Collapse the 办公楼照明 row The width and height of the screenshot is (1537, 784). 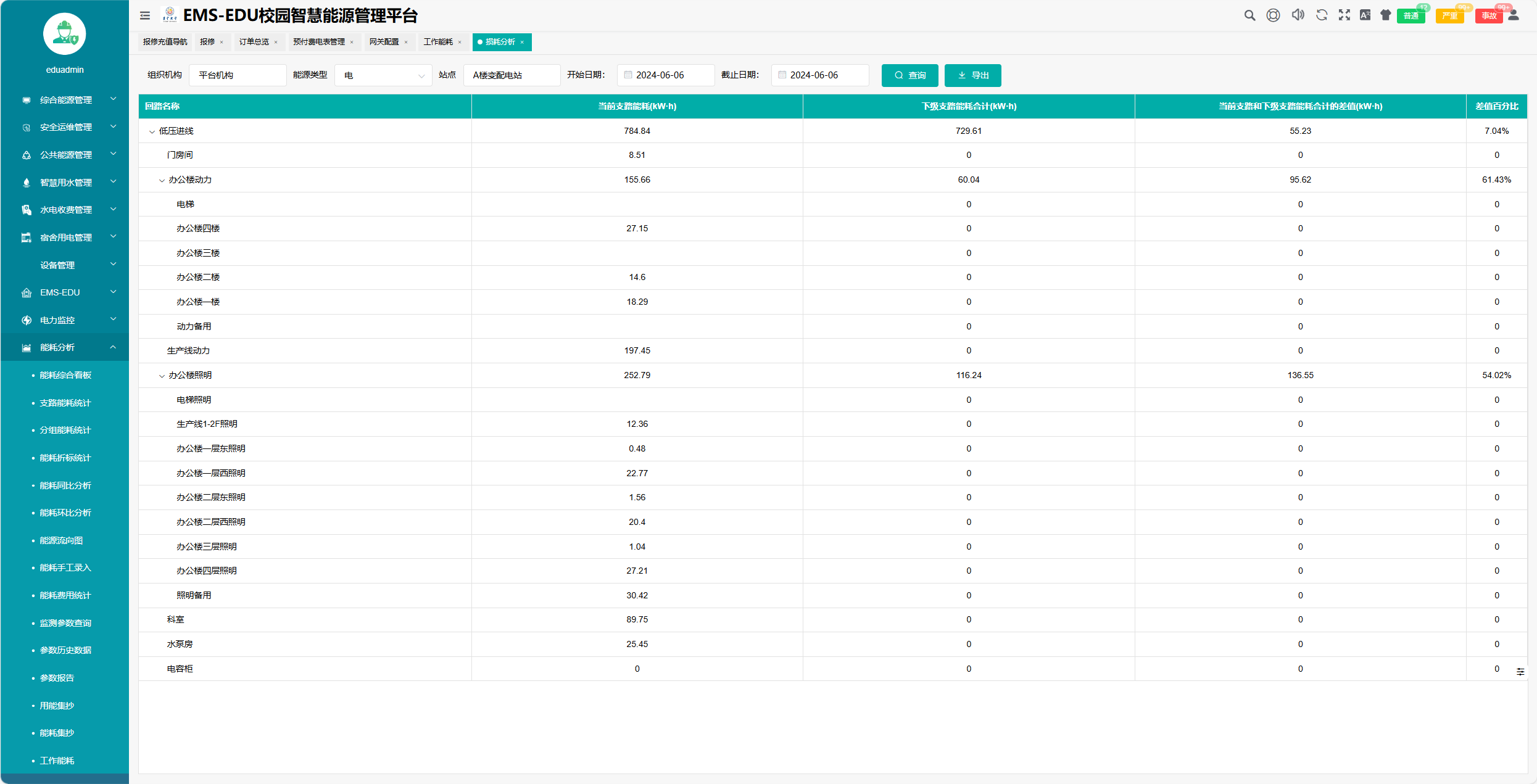162,376
